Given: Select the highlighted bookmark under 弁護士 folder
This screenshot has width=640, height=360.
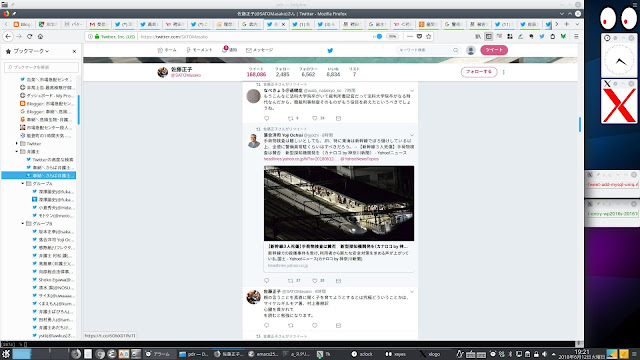Looking at the screenshot, I should tap(39, 176).
